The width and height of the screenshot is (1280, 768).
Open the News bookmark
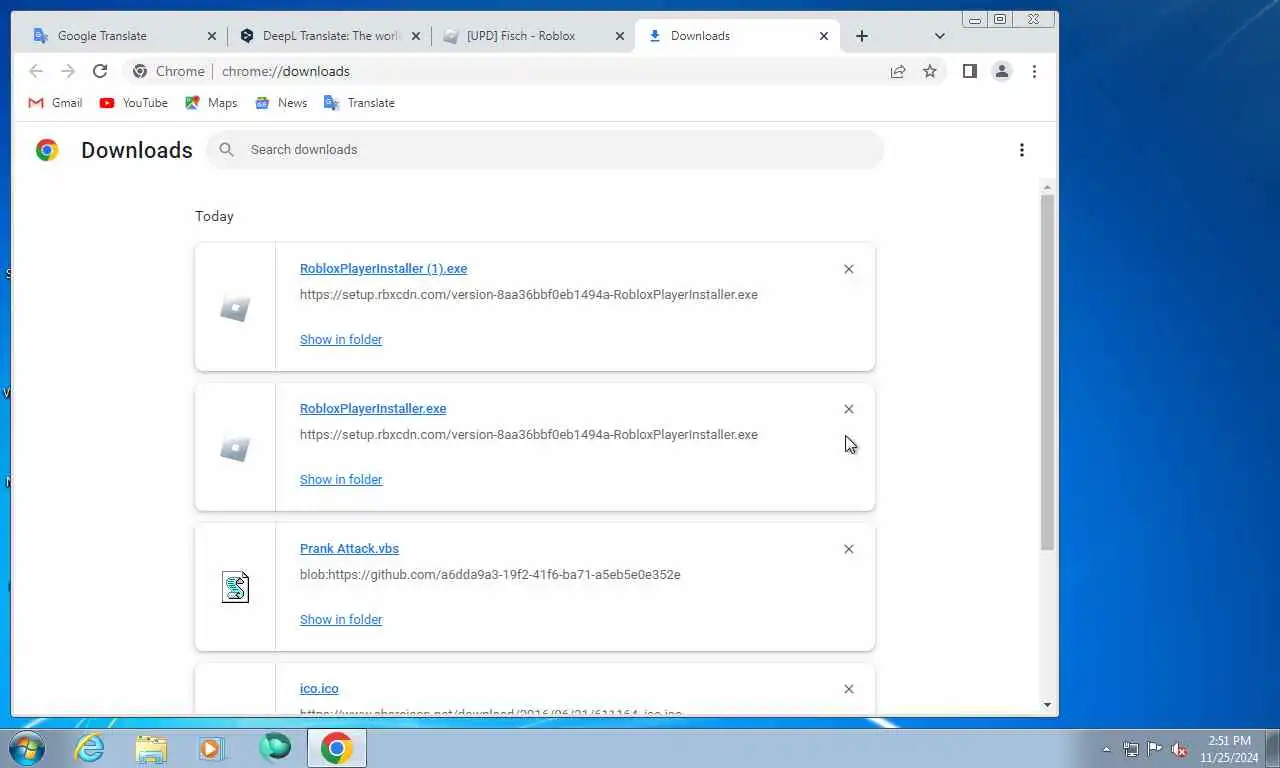[x=281, y=103]
